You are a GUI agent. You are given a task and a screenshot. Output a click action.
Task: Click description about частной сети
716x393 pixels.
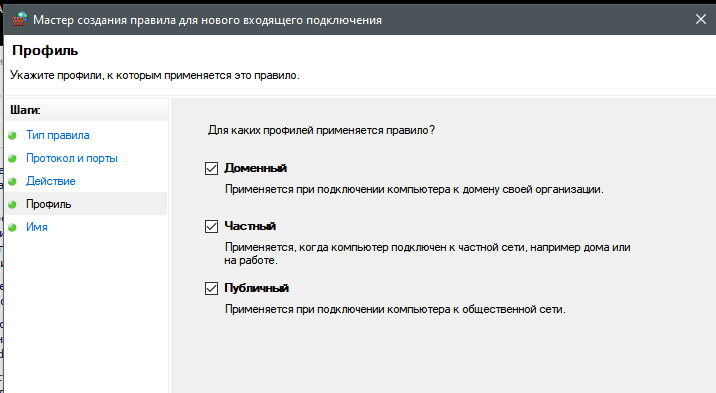pos(427,254)
